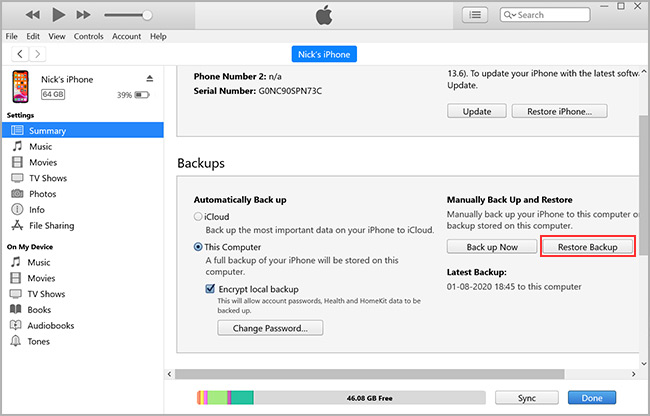Click the storage usage bar showing 46.08 GB Free

click(x=341, y=398)
